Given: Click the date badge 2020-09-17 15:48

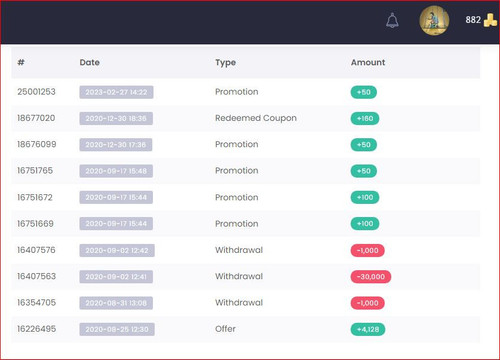Looking at the screenshot, I should pyautogui.click(x=116, y=171).
